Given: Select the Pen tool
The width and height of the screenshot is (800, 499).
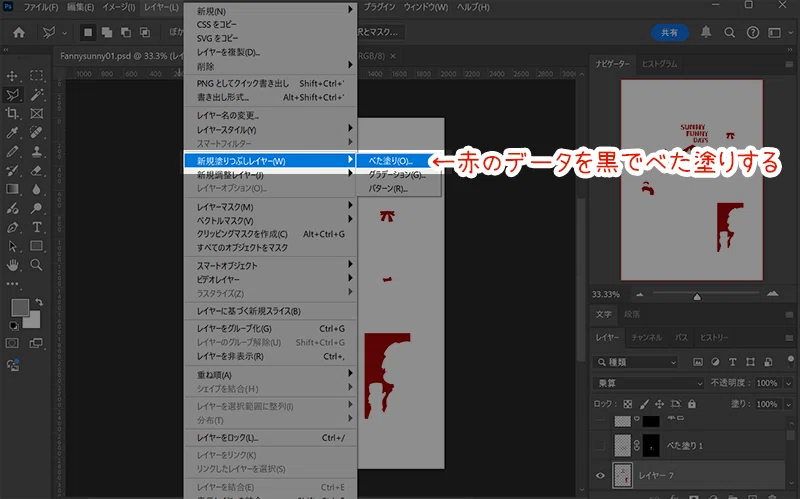Looking at the screenshot, I should click(12, 227).
